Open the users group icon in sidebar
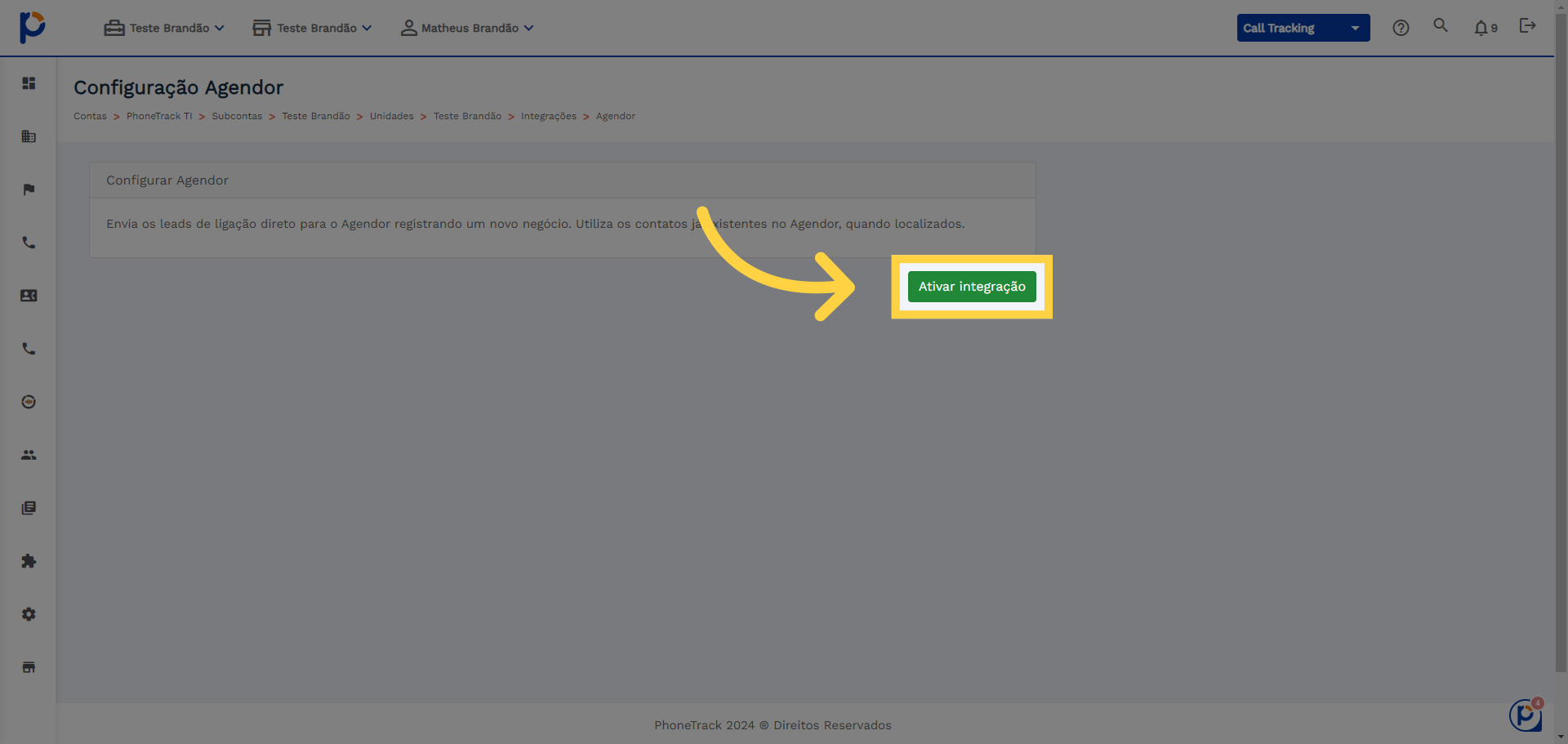 click(x=29, y=455)
